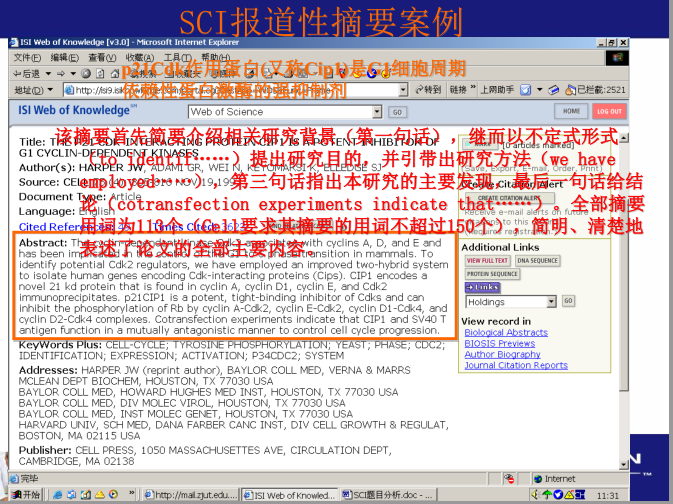Click the volume speaker tray icon

coord(535,495)
